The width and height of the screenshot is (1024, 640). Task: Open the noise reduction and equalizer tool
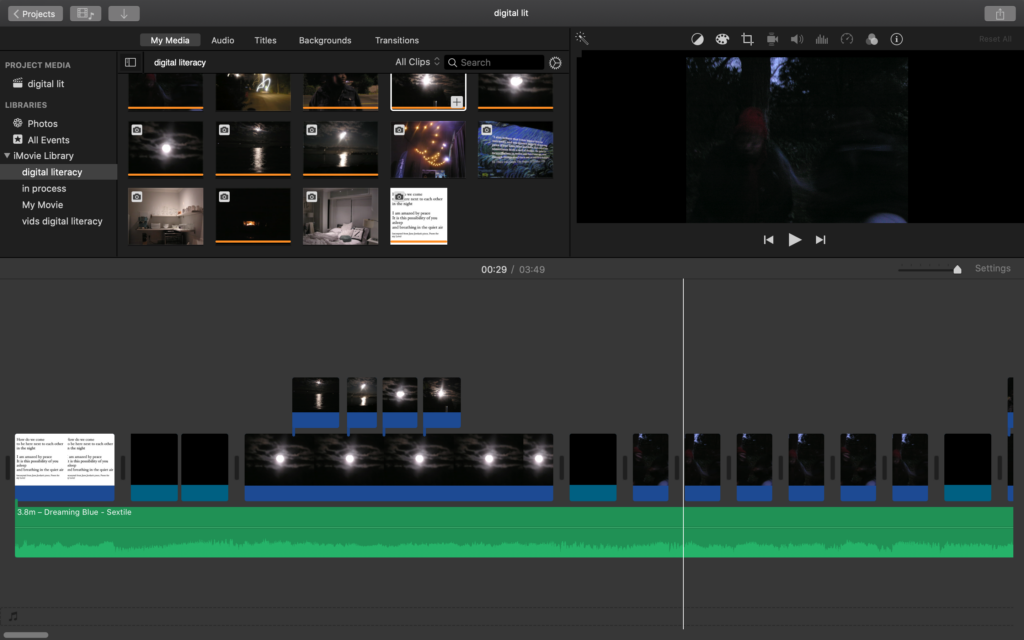click(x=822, y=39)
